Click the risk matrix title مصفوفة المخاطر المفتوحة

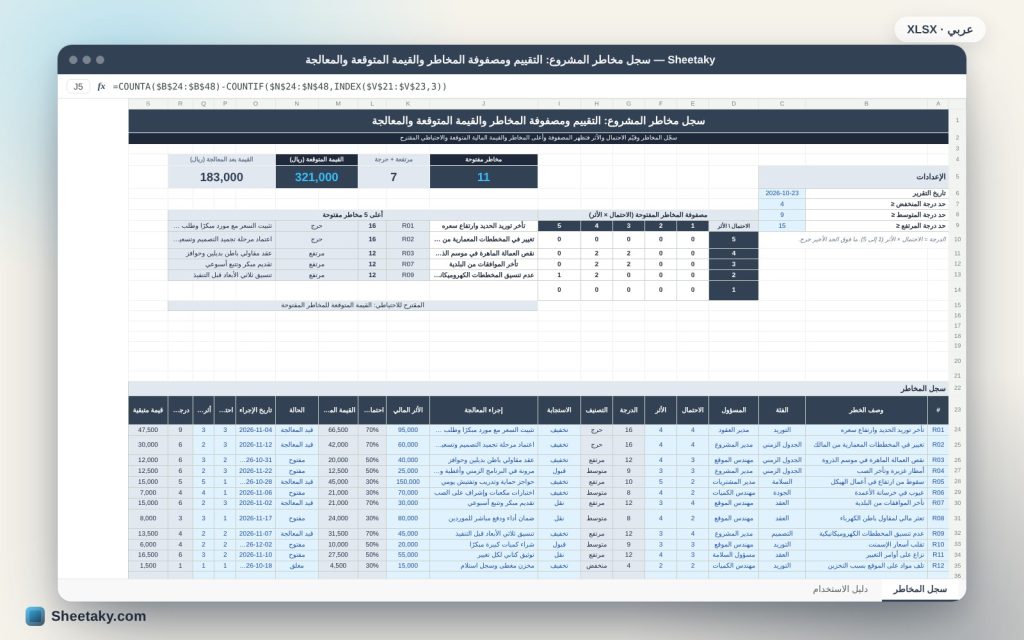[x=648, y=215]
